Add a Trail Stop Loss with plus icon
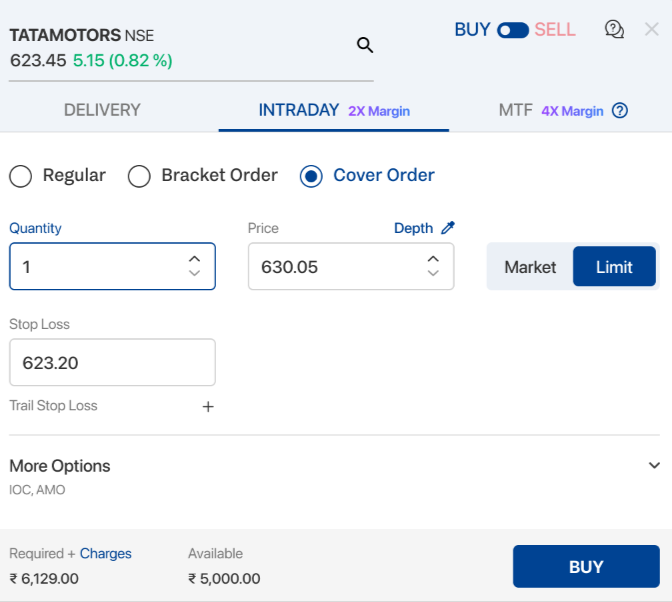 (208, 406)
